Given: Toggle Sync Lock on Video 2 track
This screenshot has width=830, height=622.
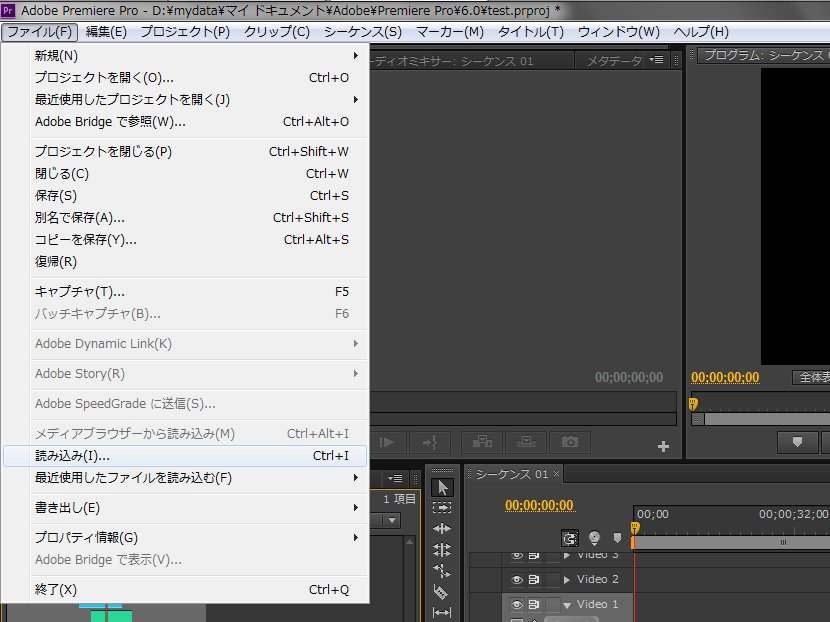Looking at the screenshot, I should tap(534, 580).
